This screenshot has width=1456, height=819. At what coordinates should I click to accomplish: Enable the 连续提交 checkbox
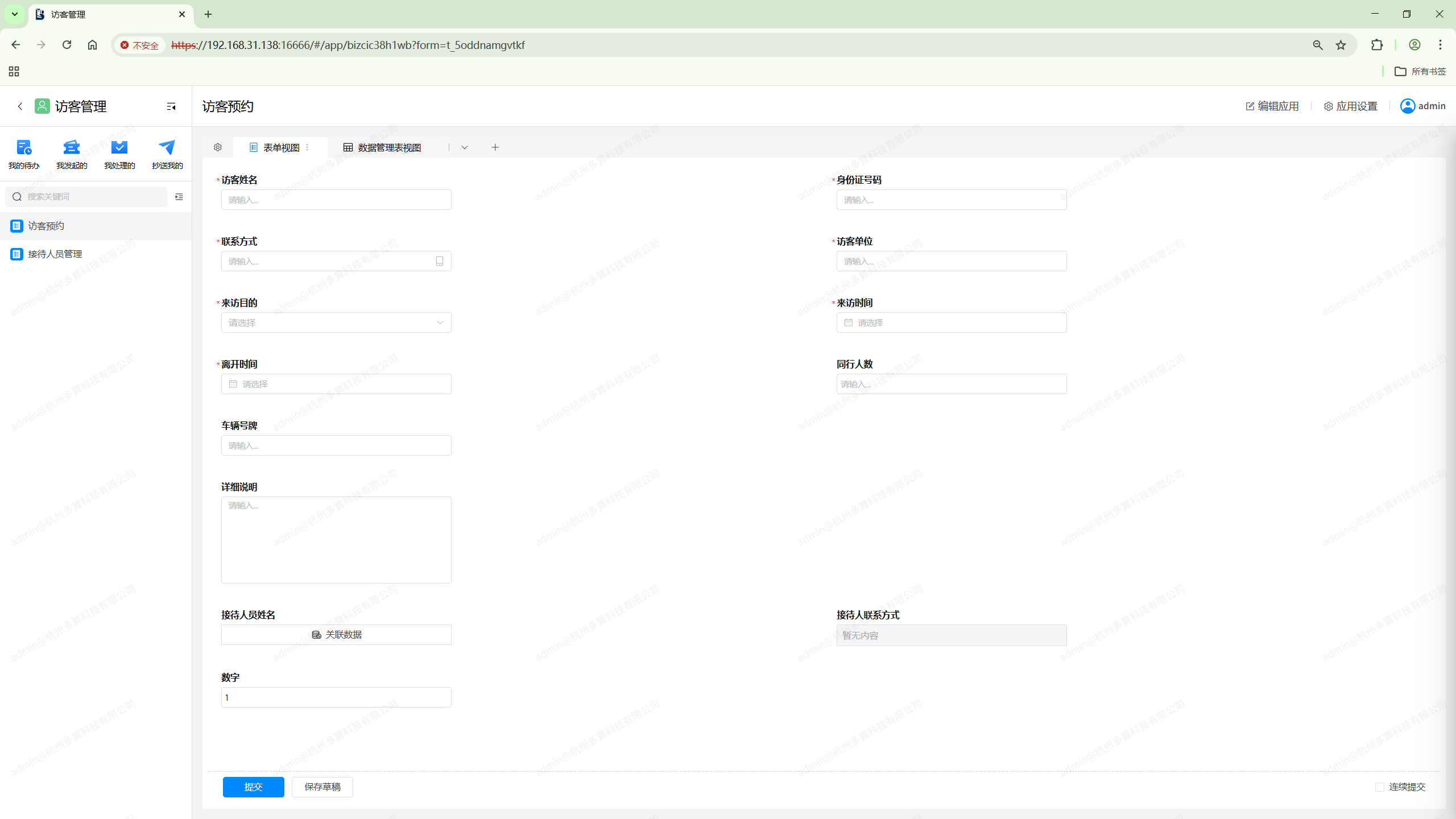tap(1380, 787)
